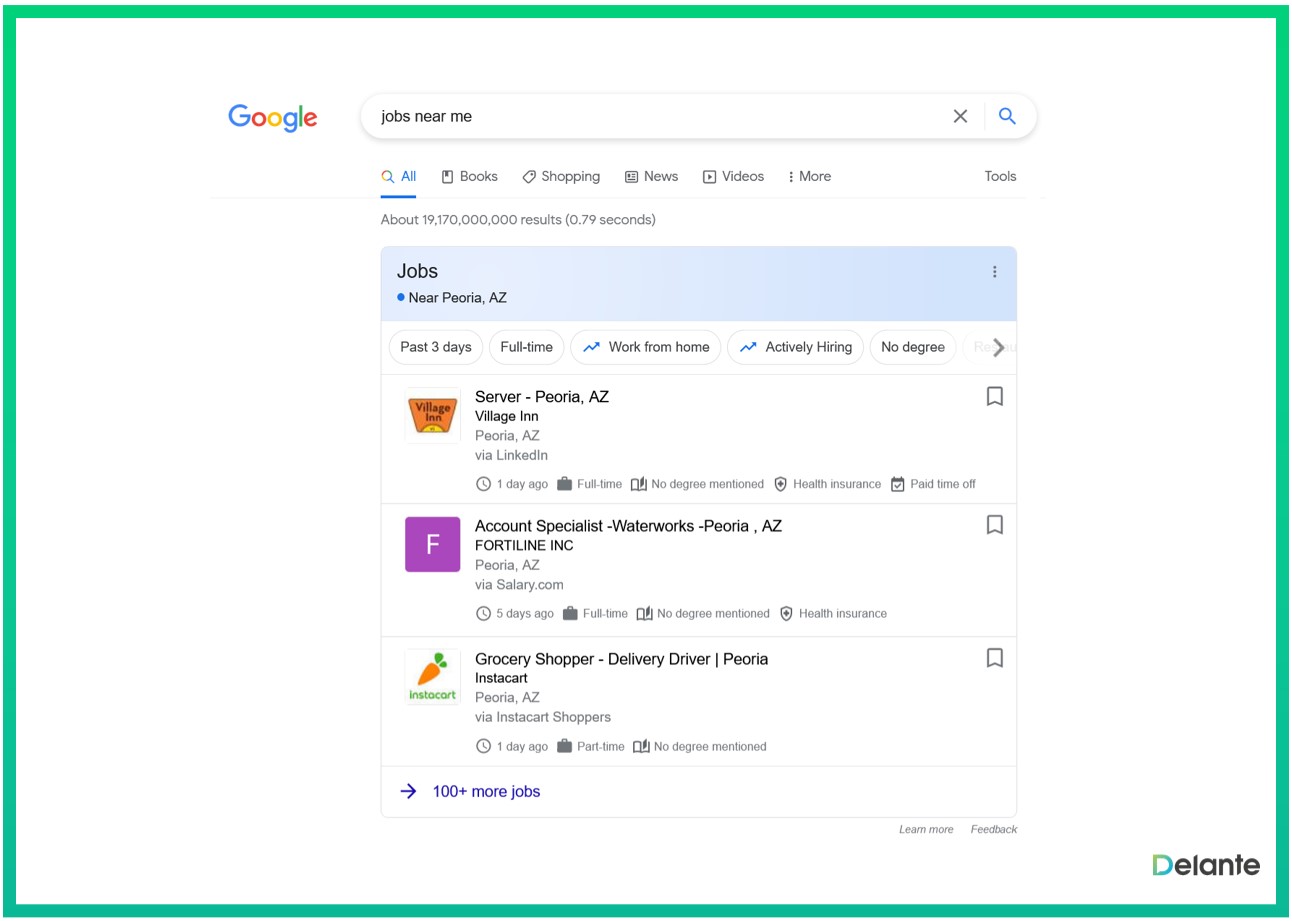Screen dimensions: 1292x921
Task: Click the briefcase icon beside 'Part-time'
Action: click(564, 746)
